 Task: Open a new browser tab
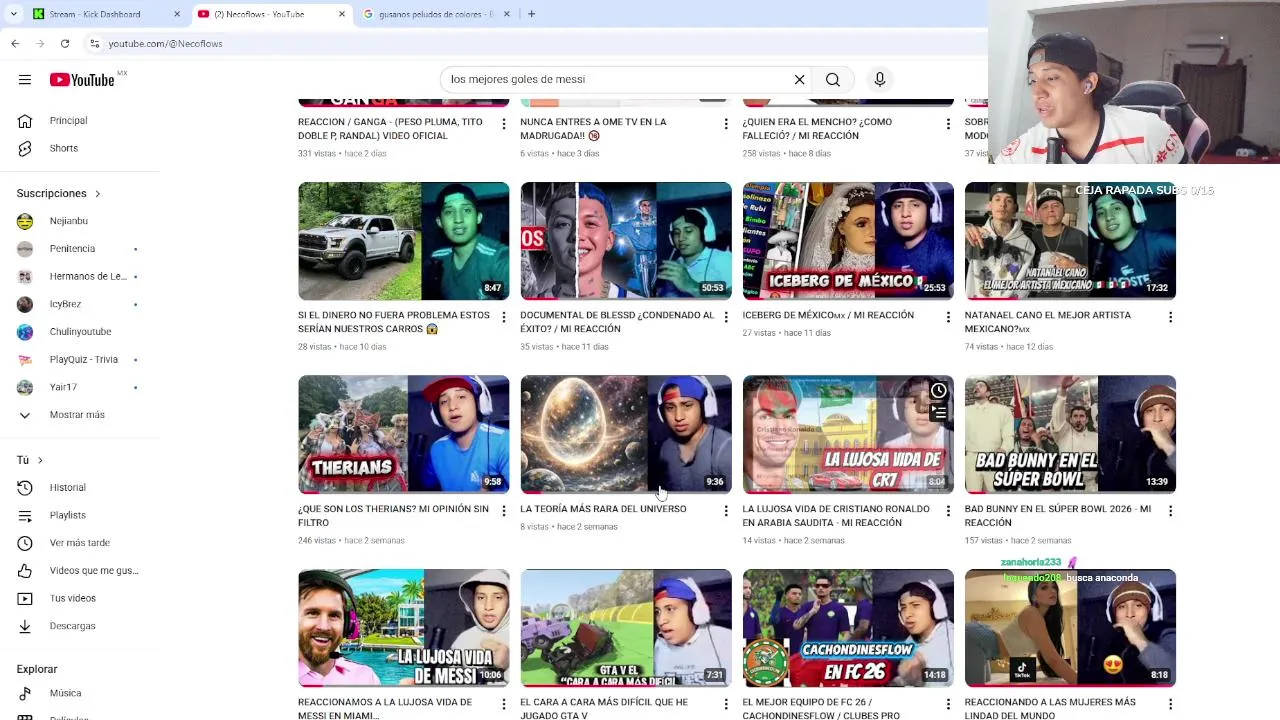(x=531, y=14)
